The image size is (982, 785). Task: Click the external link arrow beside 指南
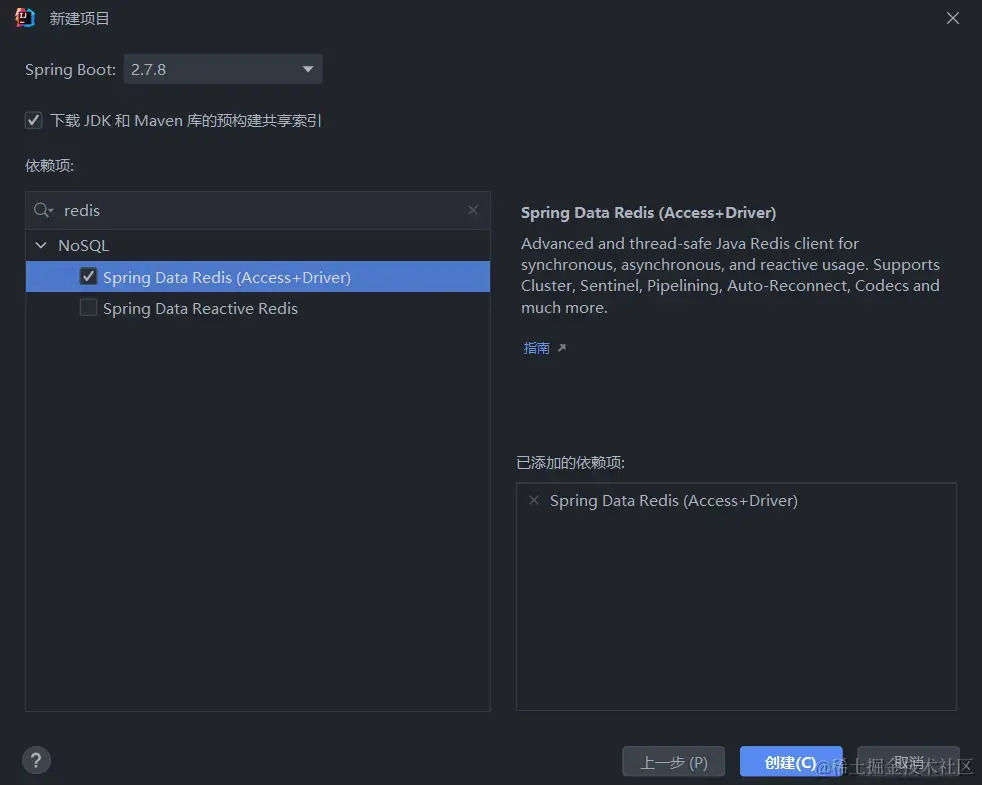pos(562,348)
